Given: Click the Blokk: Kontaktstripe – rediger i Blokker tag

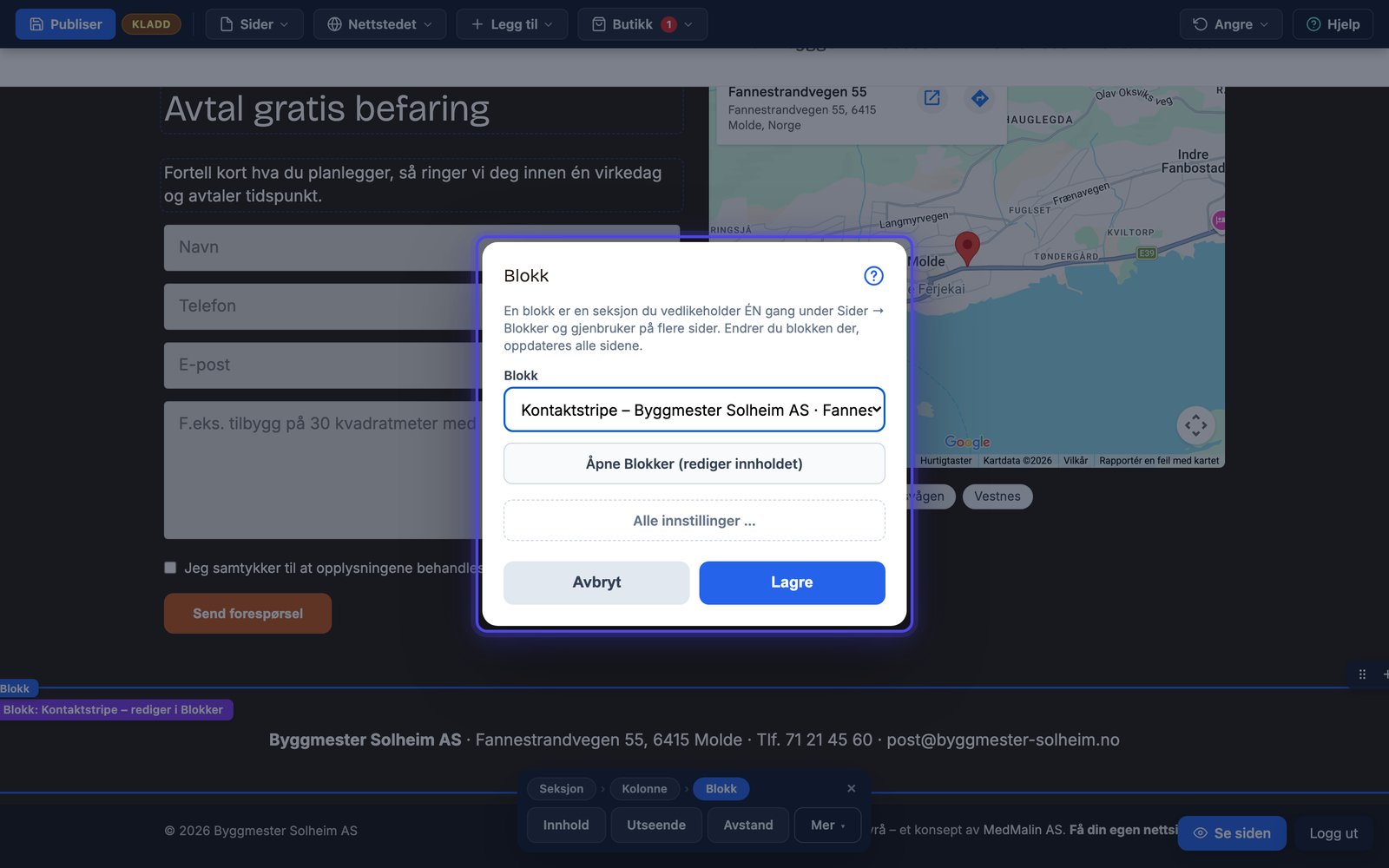Looking at the screenshot, I should coord(115,710).
